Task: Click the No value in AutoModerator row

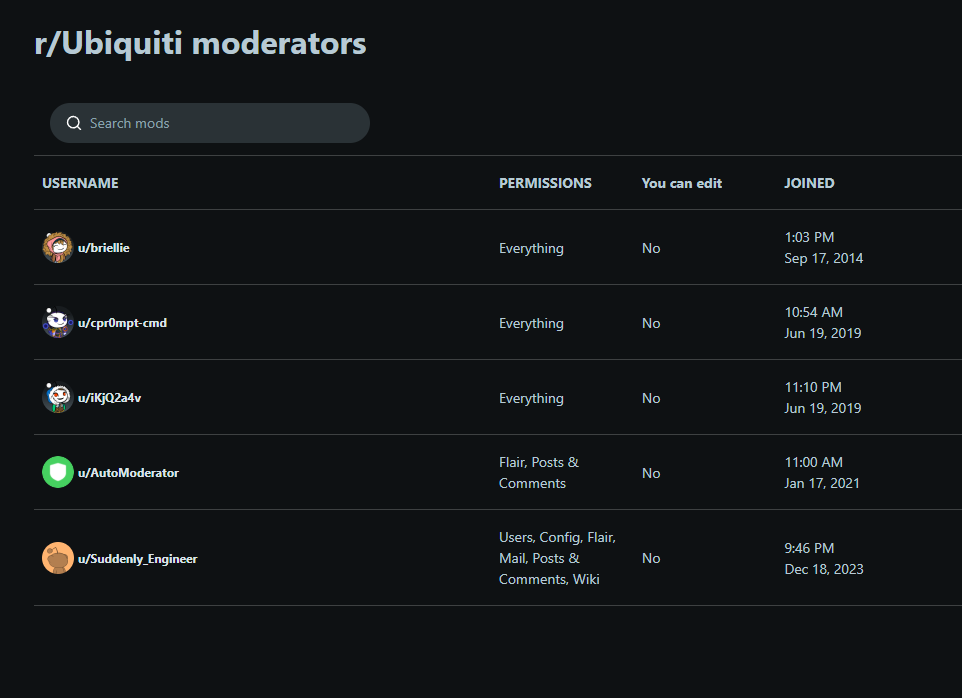Action: point(651,473)
